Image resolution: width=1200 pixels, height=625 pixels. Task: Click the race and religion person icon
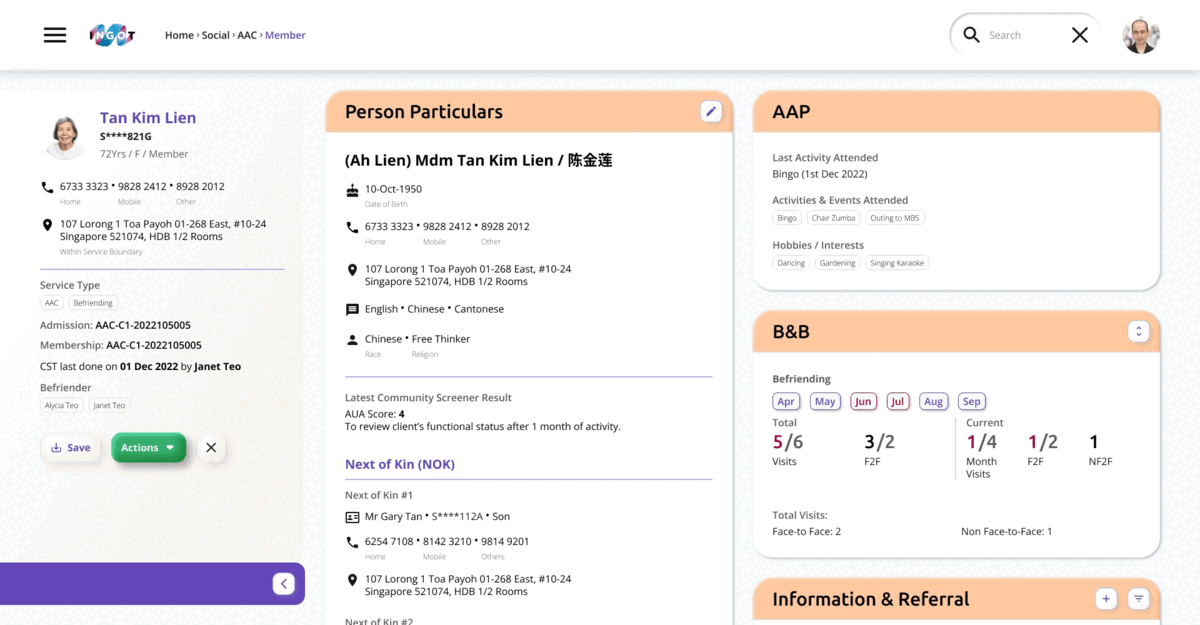click(x=352, y=340)
